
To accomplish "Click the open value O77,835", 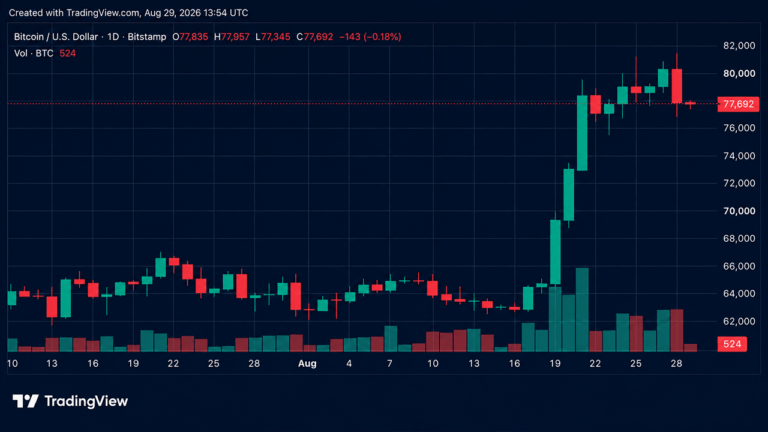I will 190,37.
